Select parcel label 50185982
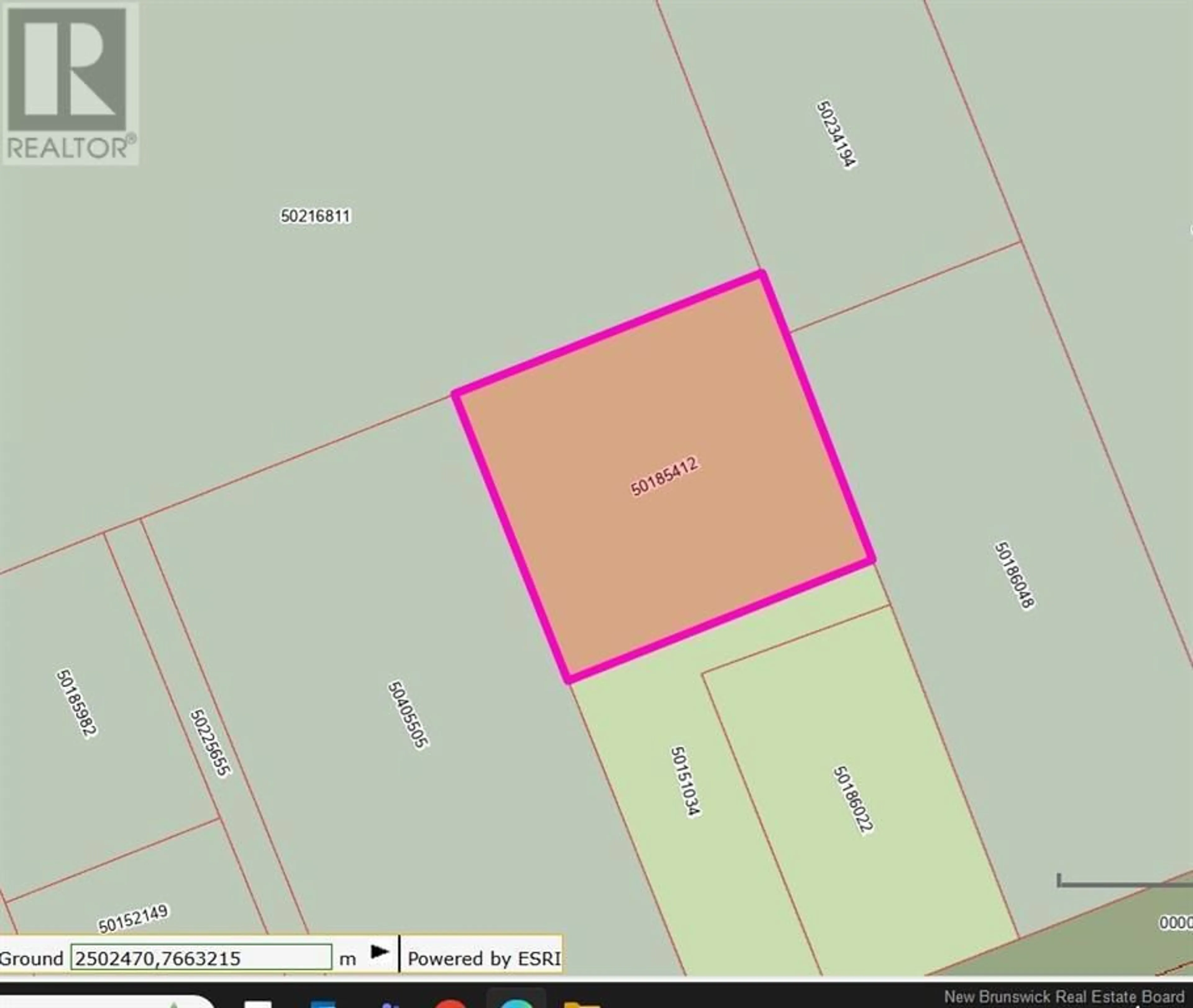The height and width of the screenshot is (1008, 1193). (76, 703)
